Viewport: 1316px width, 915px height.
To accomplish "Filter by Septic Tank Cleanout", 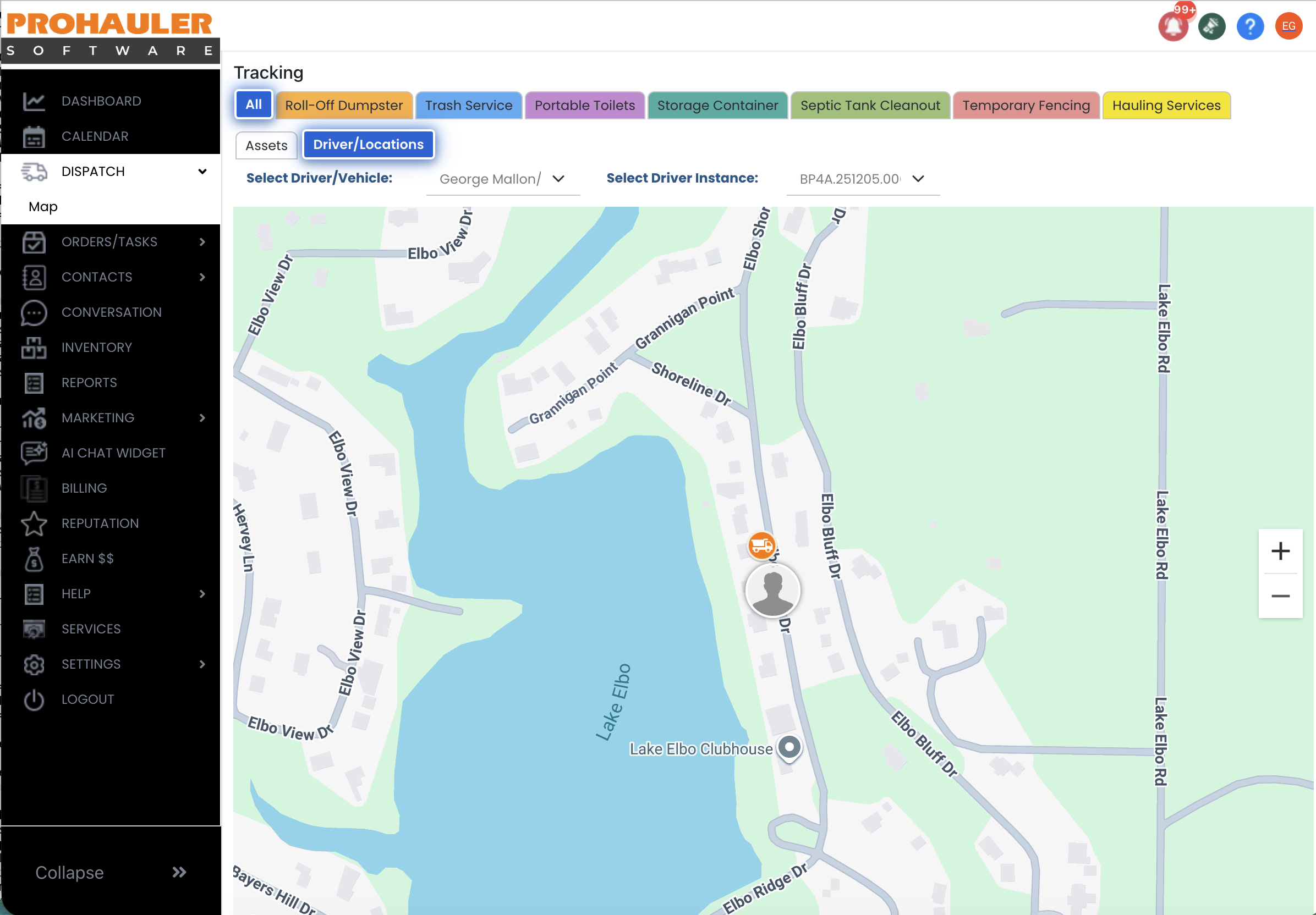I will [870, 106].
